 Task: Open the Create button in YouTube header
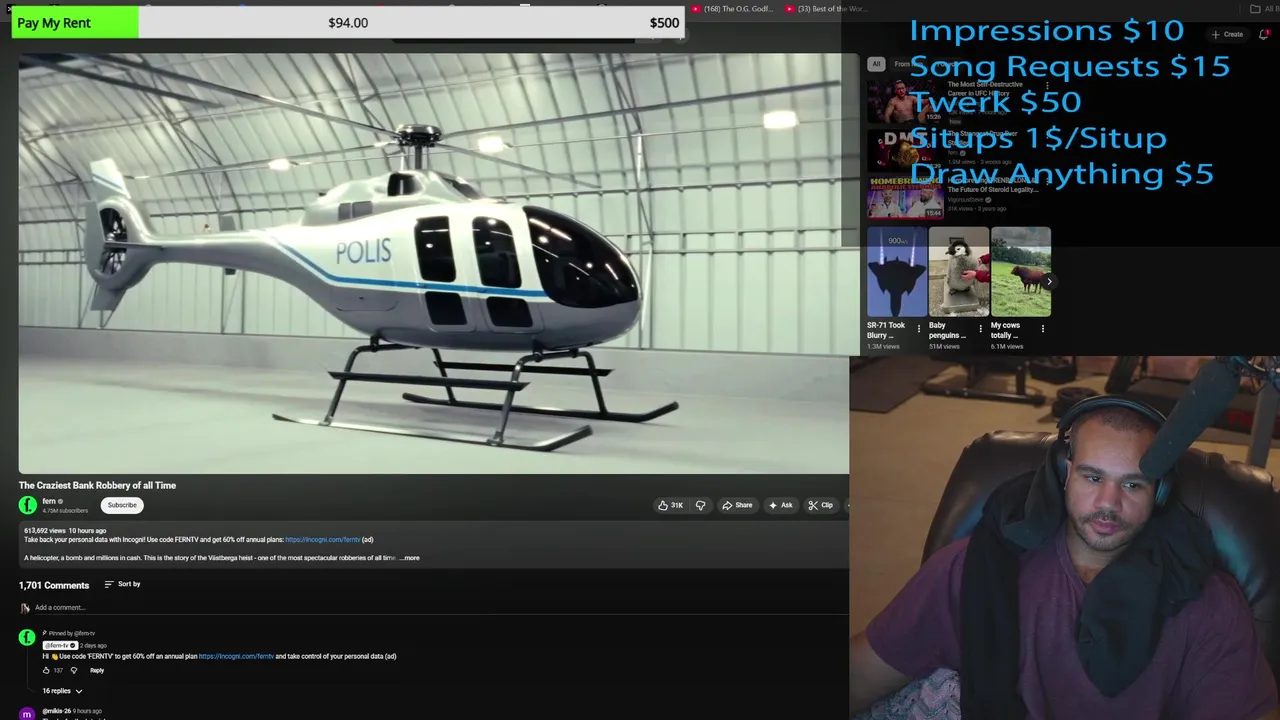point(1227,34)
